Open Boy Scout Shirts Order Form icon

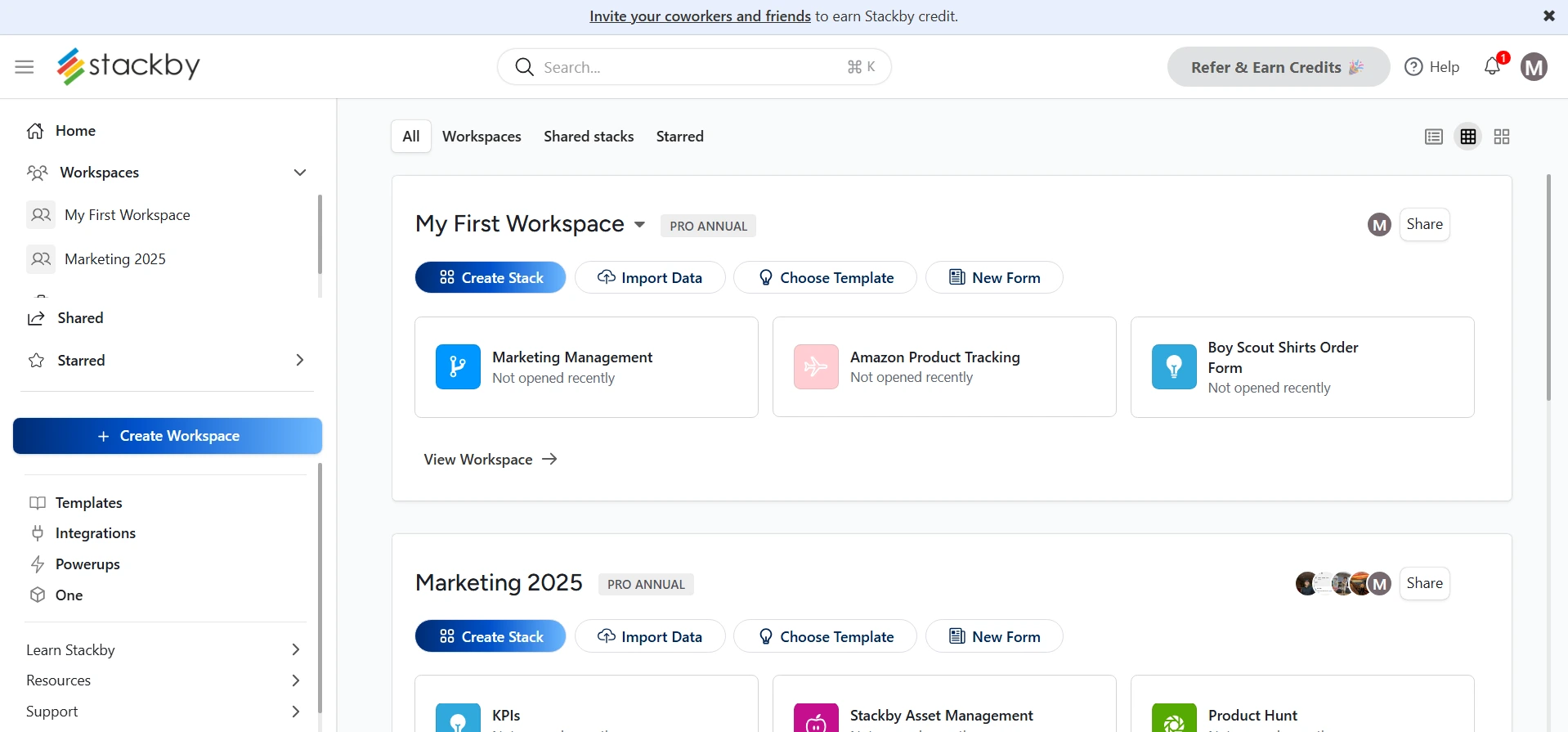click(1174, 367)
